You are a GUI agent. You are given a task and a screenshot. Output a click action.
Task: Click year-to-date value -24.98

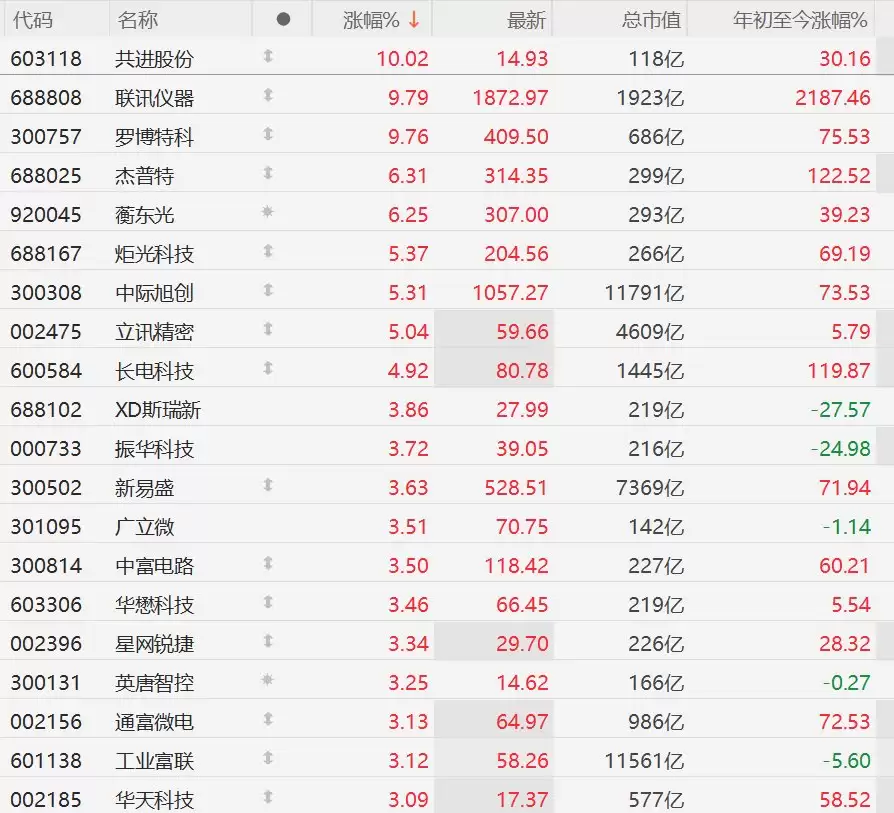tap(841, 449)
